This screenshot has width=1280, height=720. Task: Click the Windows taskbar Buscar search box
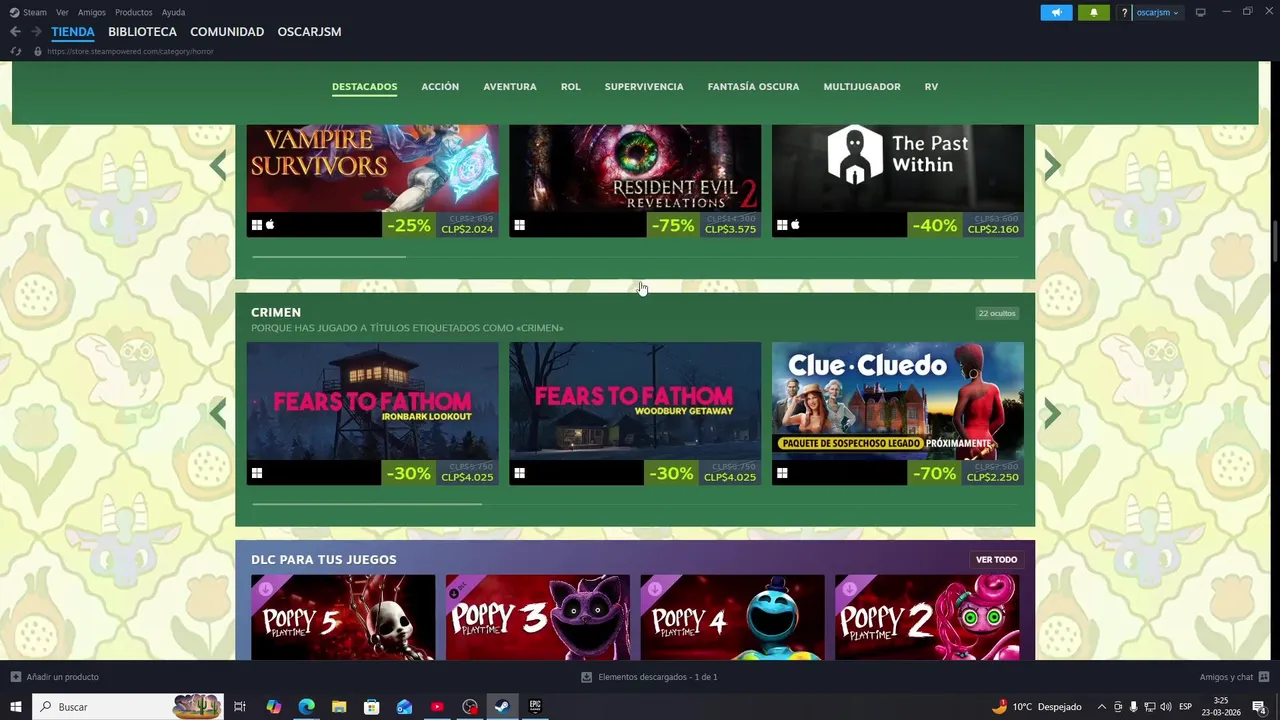click(128, 707)
